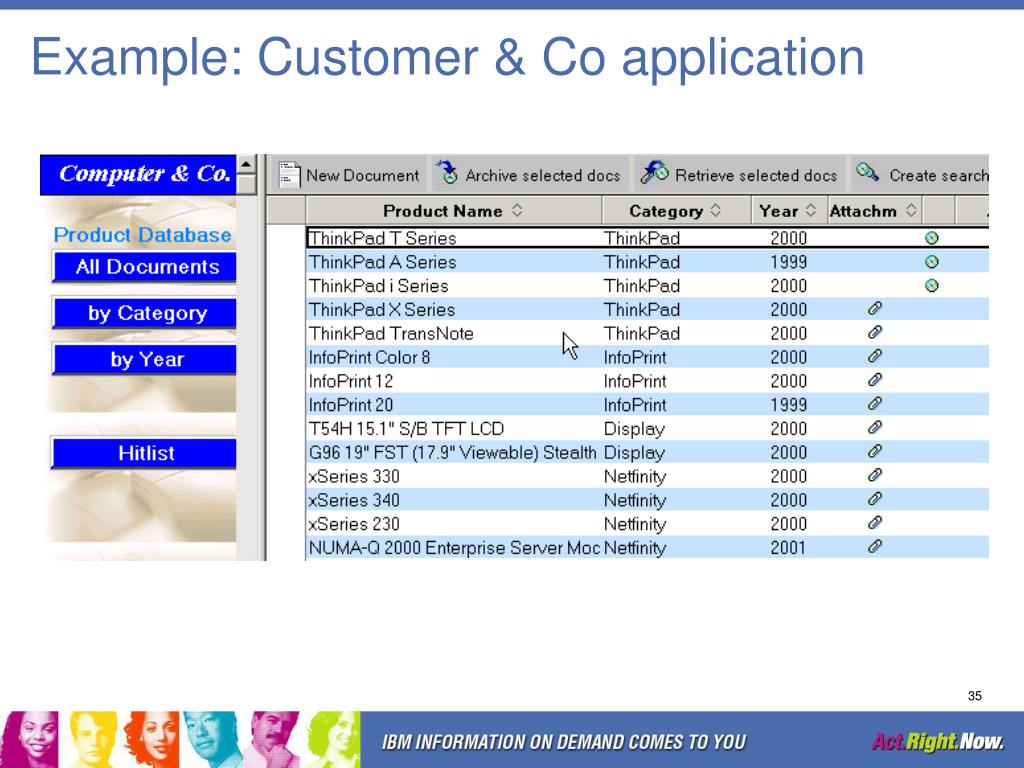Click the Create search magnifier icon
The width and height of the screenshot is (1024, 768).
click(867, 172)
